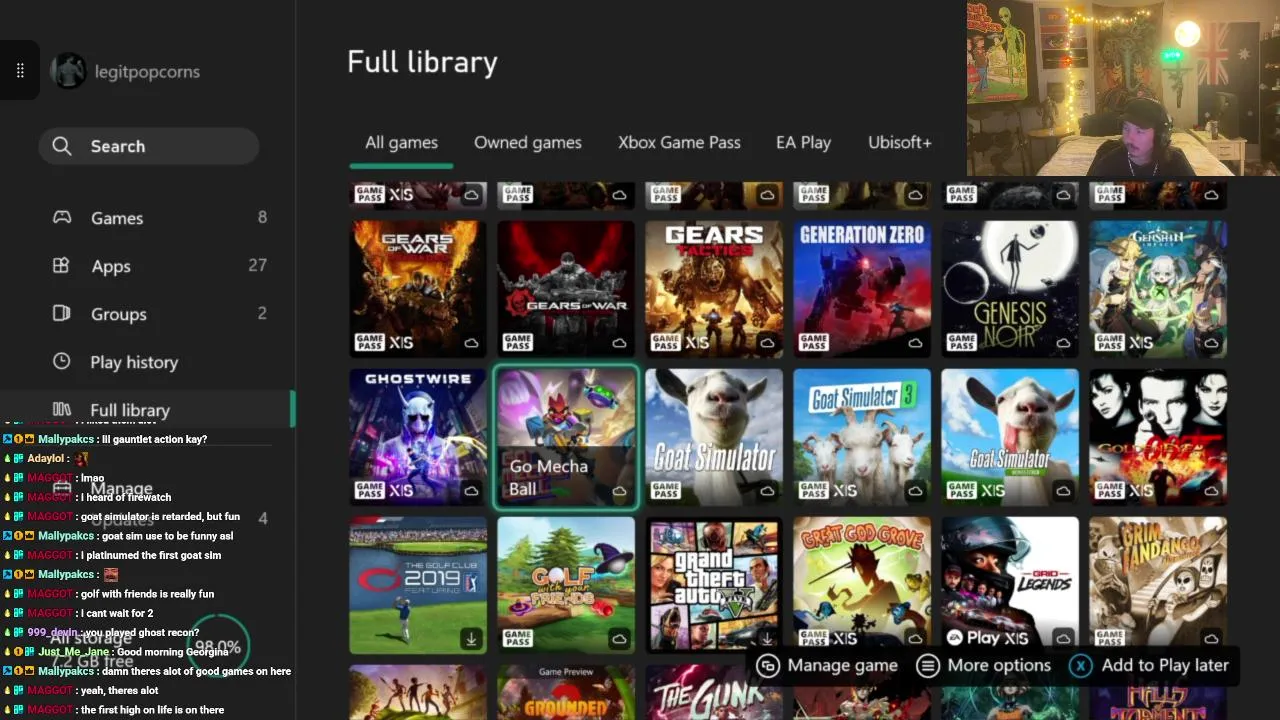The image size is (1280, 720).
Task: Select the dark red Gears of War tile
Action: tap(566, 288)
